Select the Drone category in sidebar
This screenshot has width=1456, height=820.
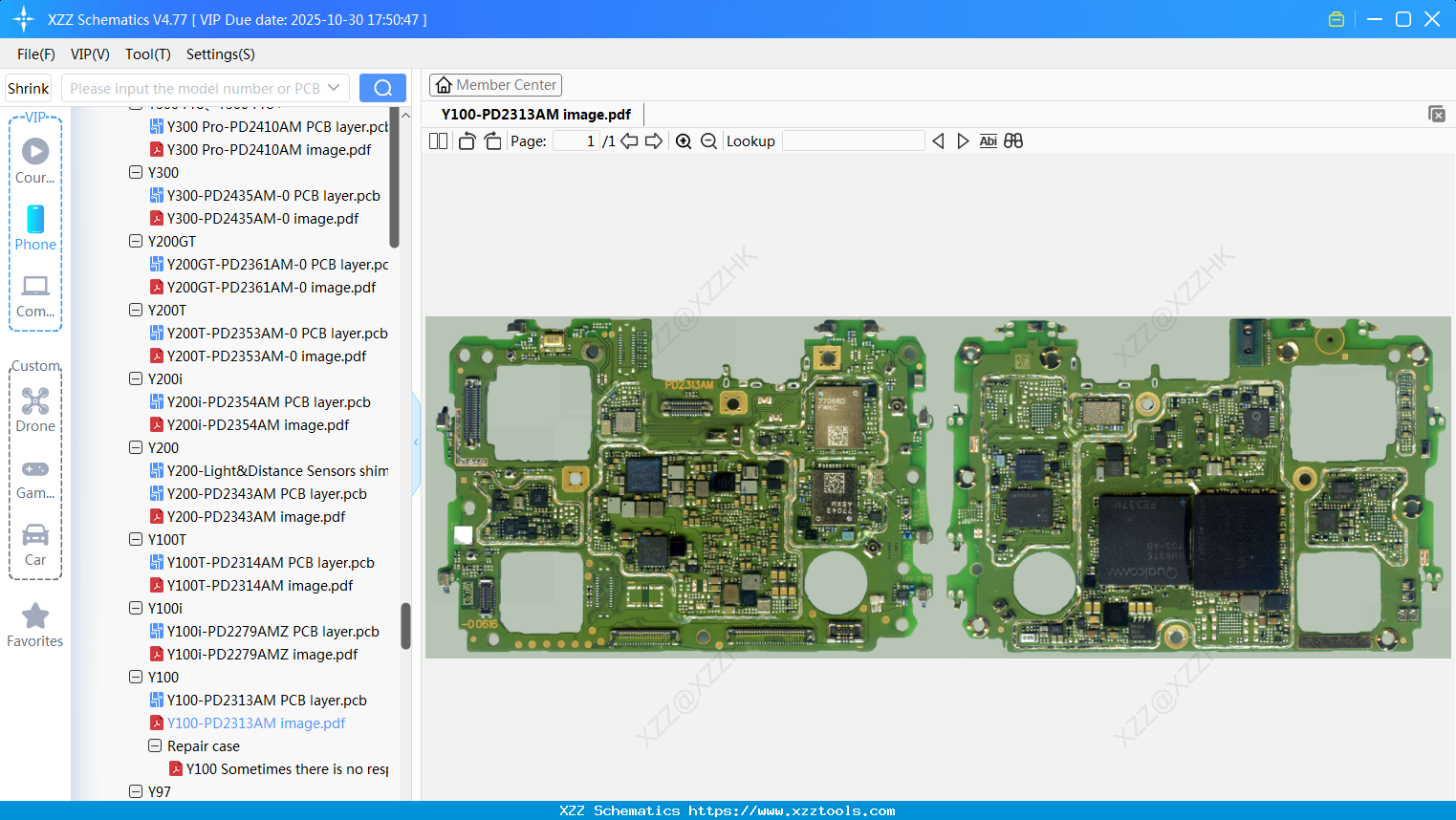click(34, 409)
